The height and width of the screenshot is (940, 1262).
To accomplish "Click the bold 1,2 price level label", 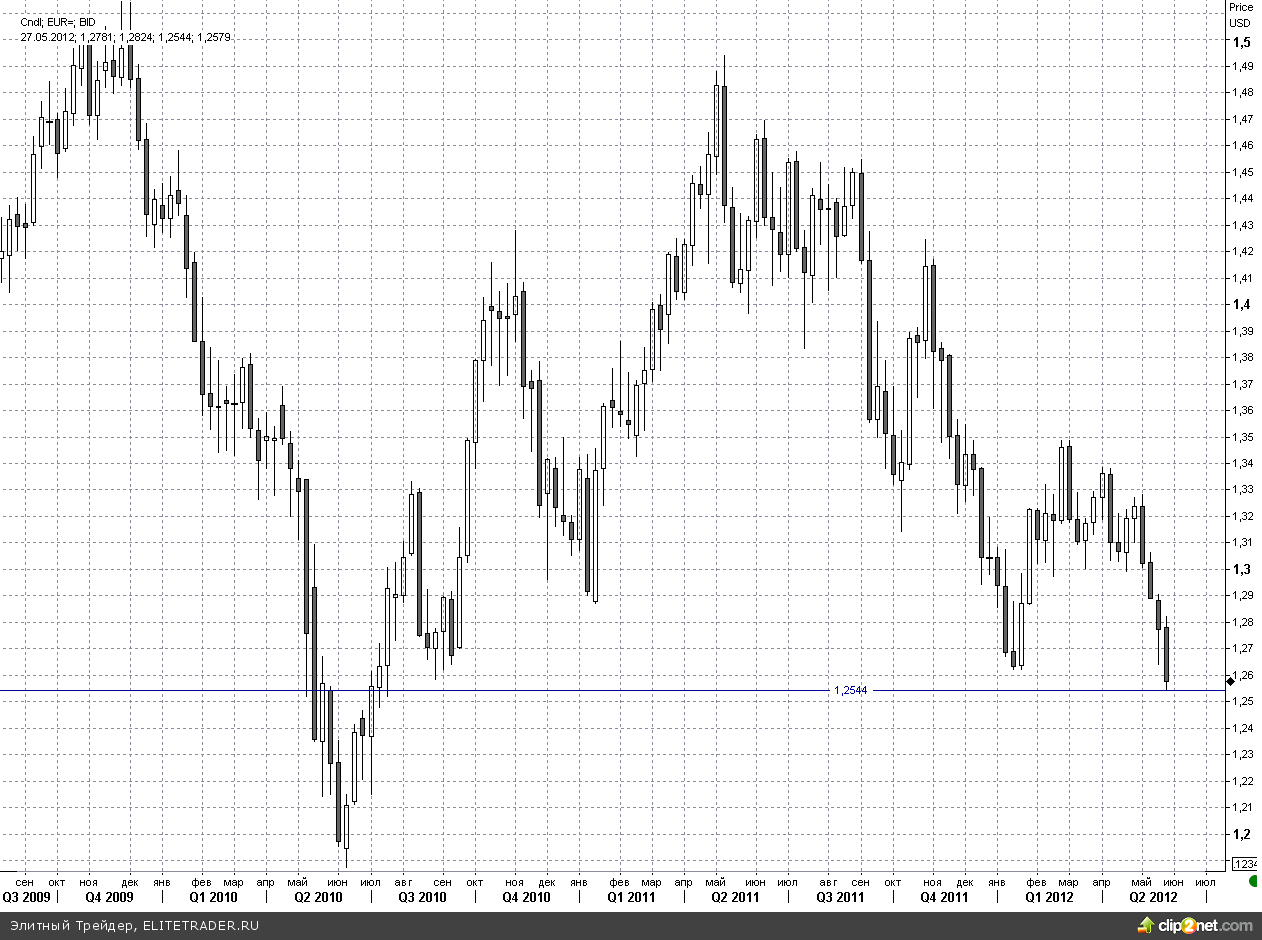I will 1241,834.
